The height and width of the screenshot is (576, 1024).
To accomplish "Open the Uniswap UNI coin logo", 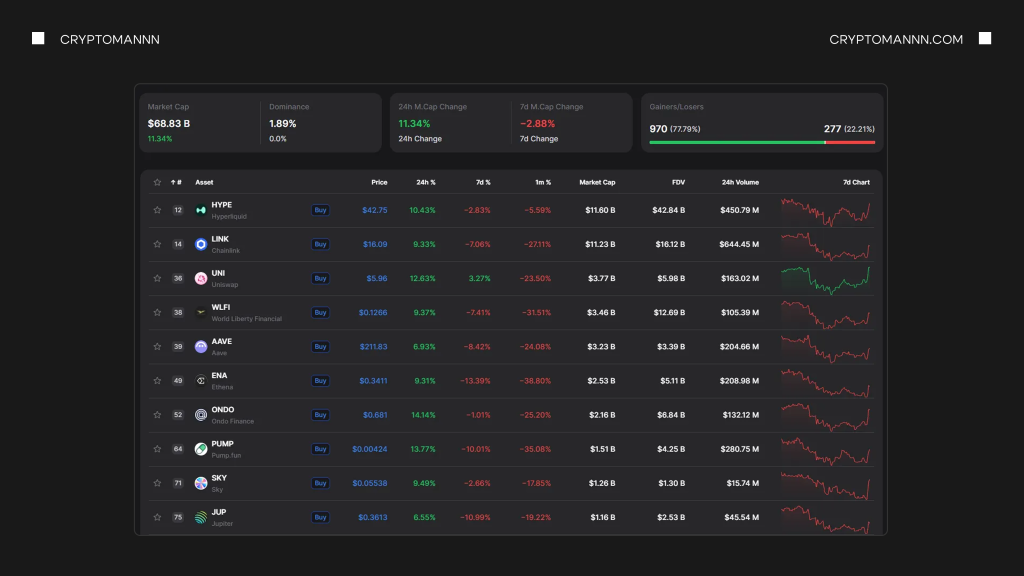I will tap(199, 278).
